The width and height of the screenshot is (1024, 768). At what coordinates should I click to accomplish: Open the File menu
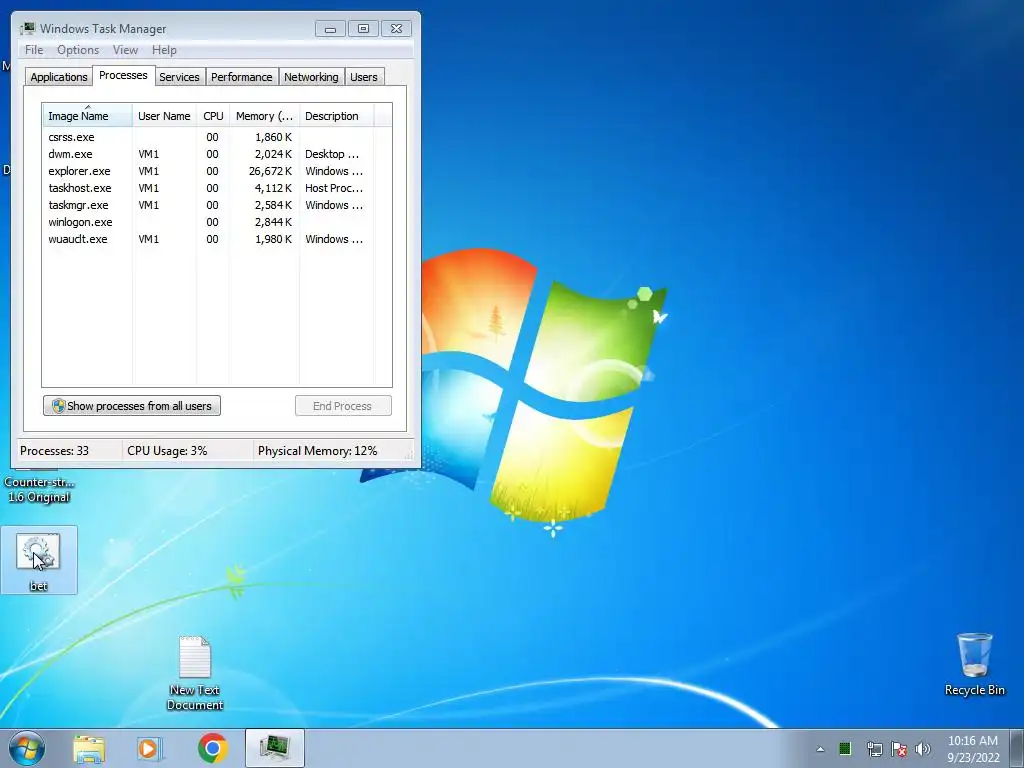pyautogui.click(x=34, y=50)
